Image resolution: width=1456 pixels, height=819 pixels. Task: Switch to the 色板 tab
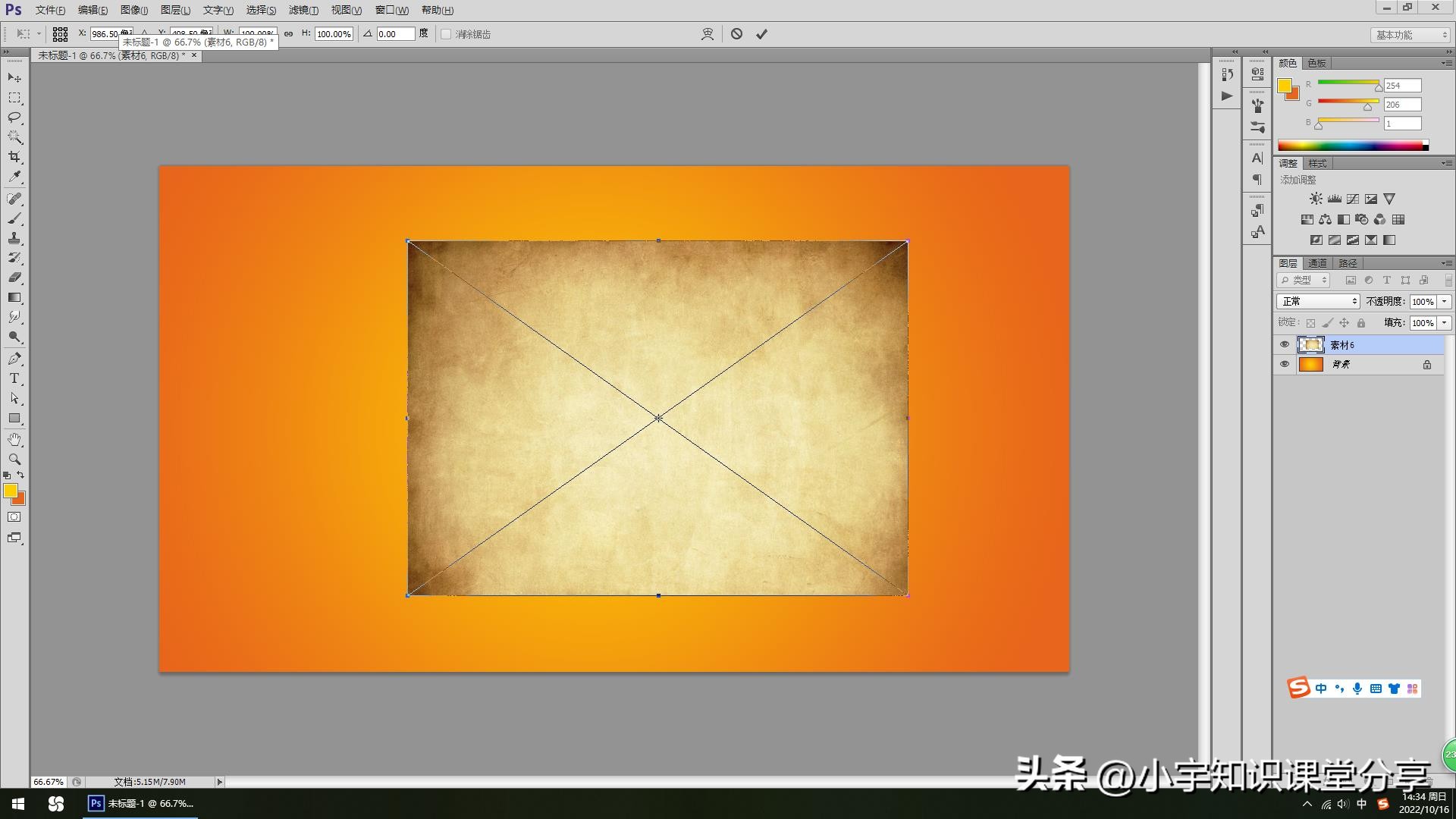coord(1317,63)
